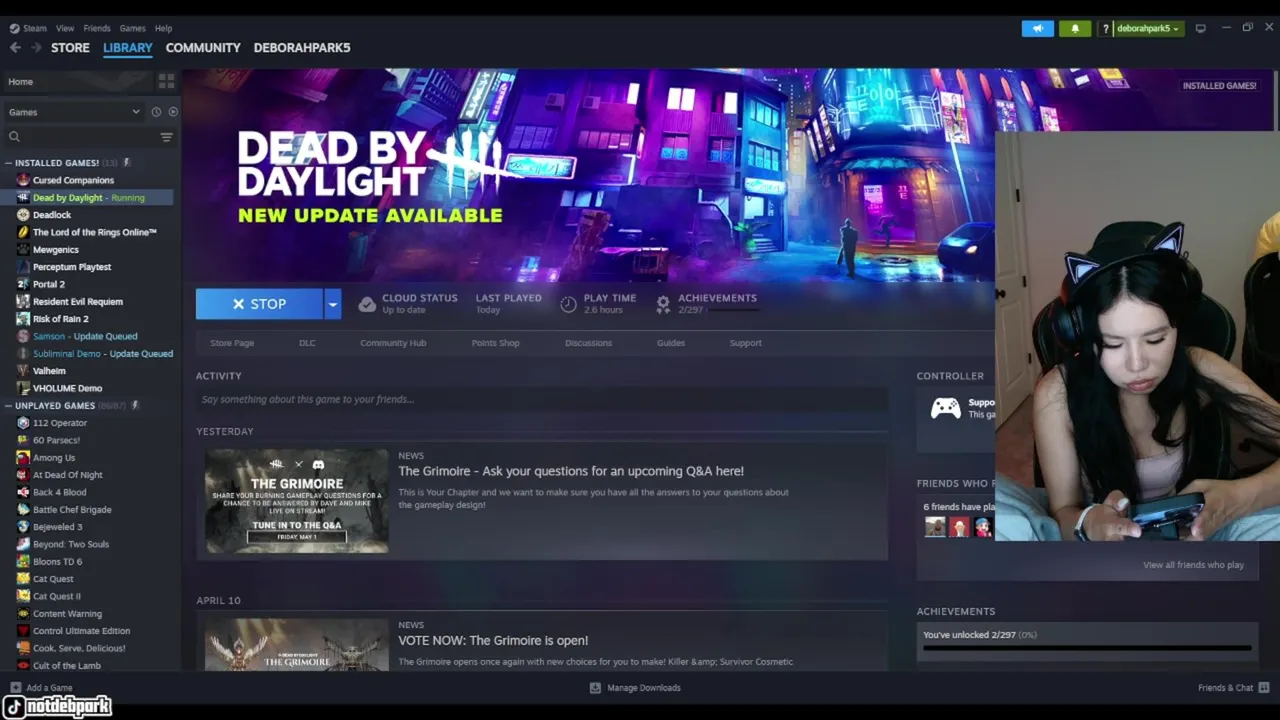Select the Deadlock game icon entry
Viewport: 1280px width, 720px height.
[x=23, y=215]
